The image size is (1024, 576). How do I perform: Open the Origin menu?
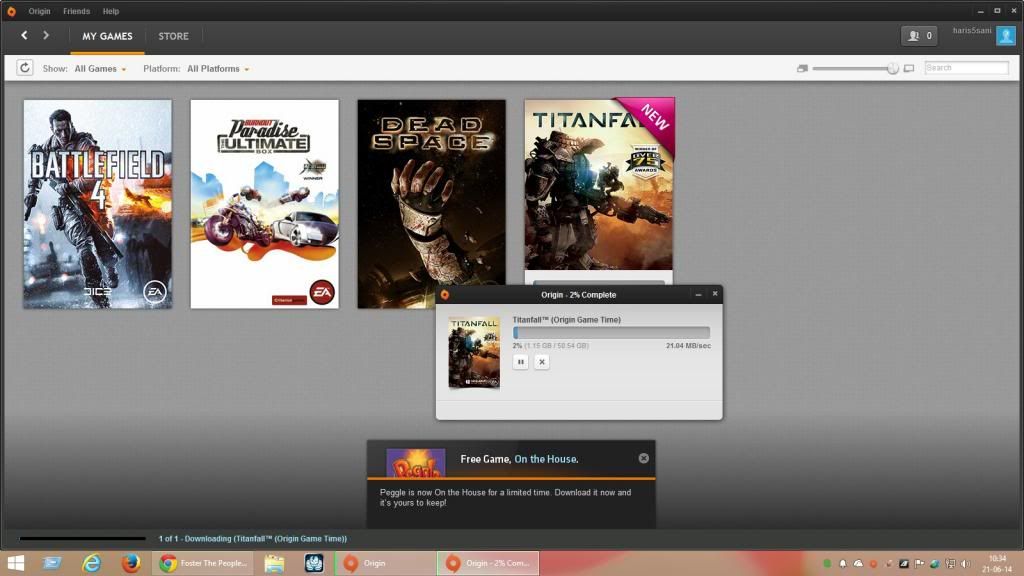tap(39, 11)
